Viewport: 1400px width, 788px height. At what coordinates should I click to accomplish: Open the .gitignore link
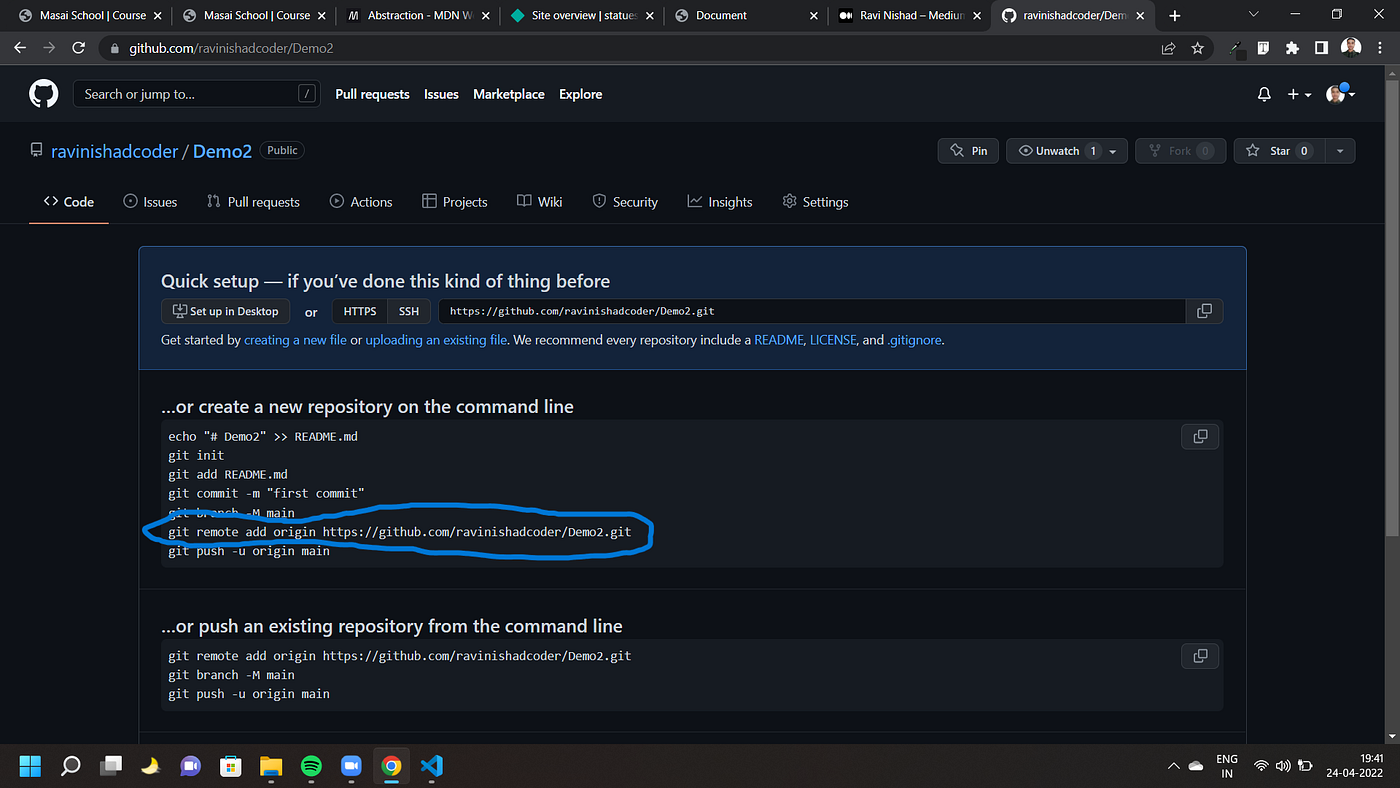click(x=915, y=340)
